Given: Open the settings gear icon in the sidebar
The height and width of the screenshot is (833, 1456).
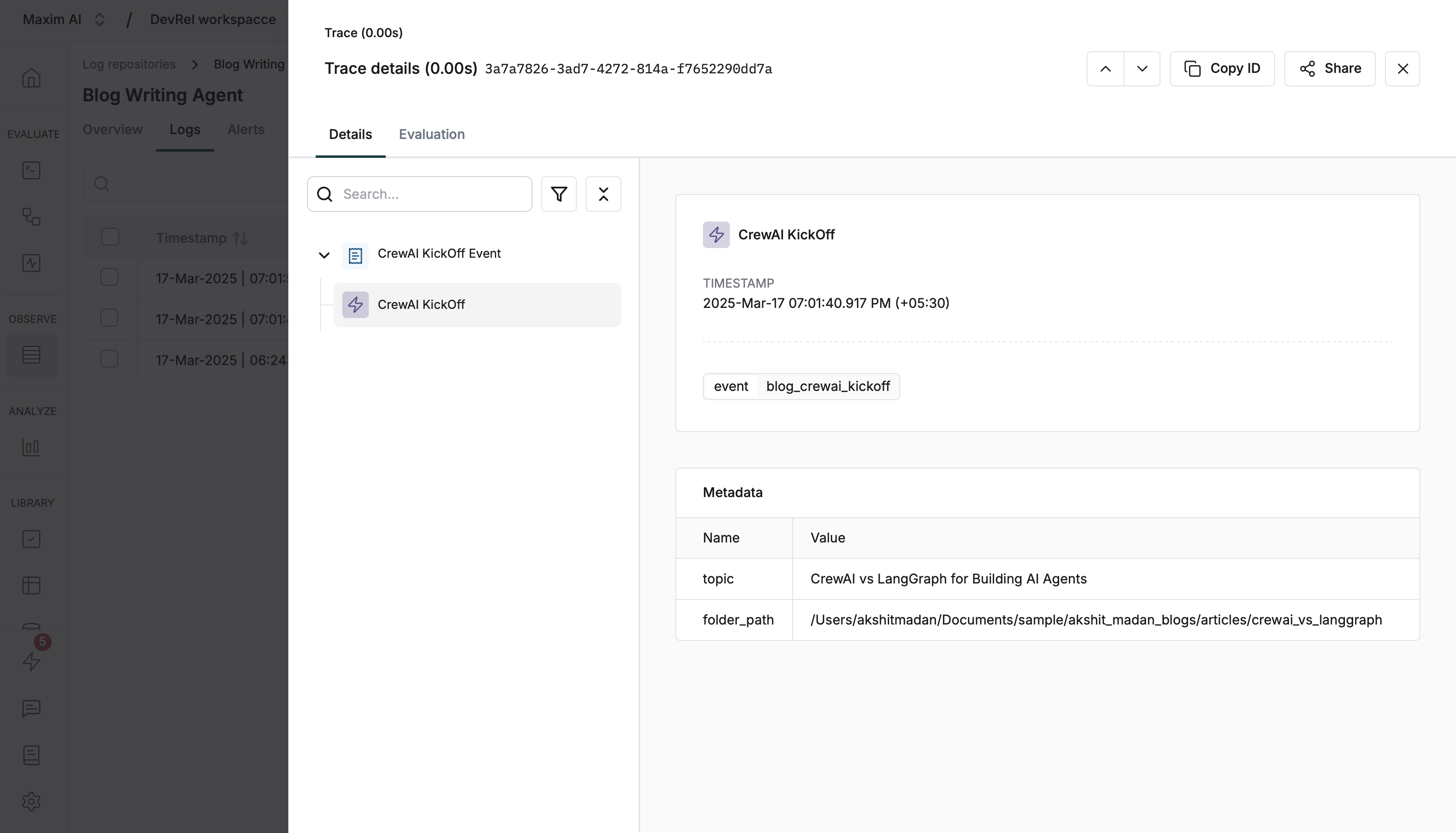Looking at the screenshot, I should 31,802.
